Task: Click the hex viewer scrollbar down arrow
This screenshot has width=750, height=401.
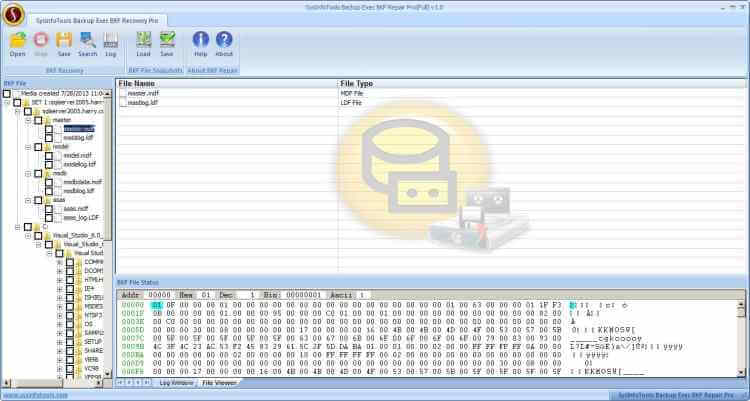Action: pos(741,372)
